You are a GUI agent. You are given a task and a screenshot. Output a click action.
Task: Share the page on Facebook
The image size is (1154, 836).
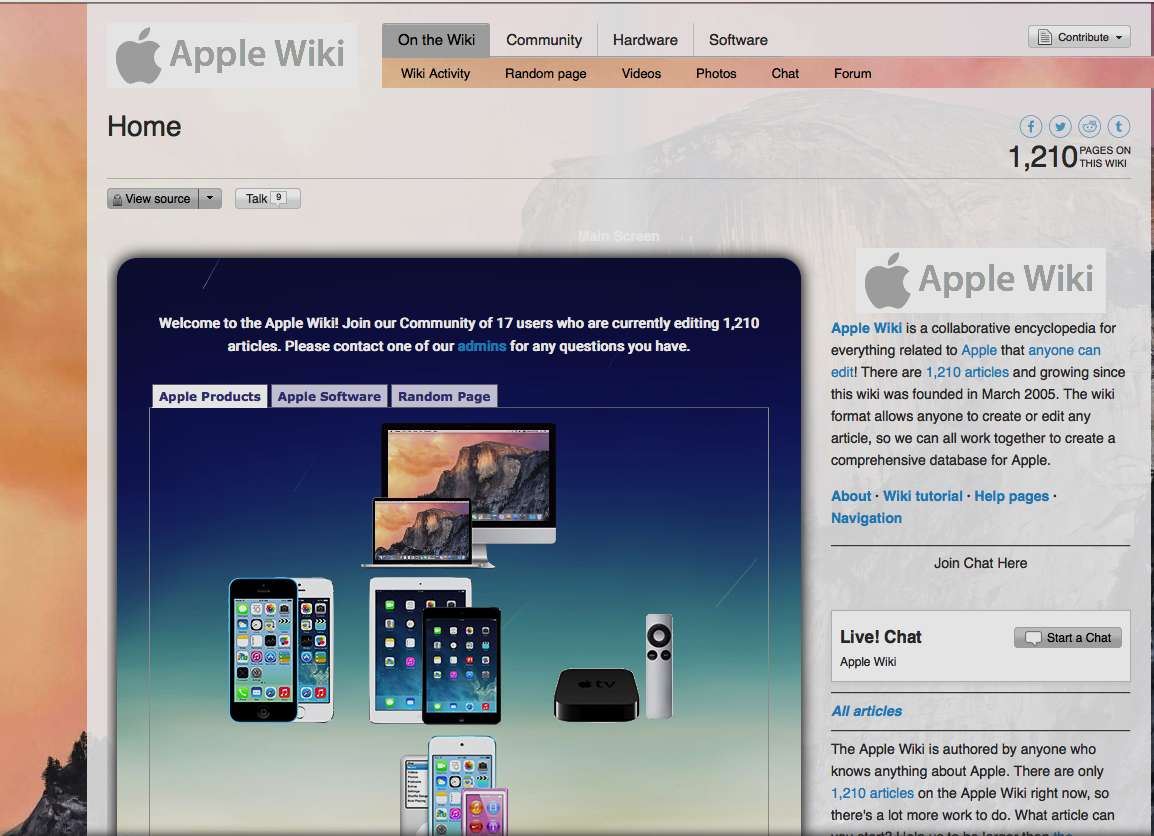tap(1030, 127)
